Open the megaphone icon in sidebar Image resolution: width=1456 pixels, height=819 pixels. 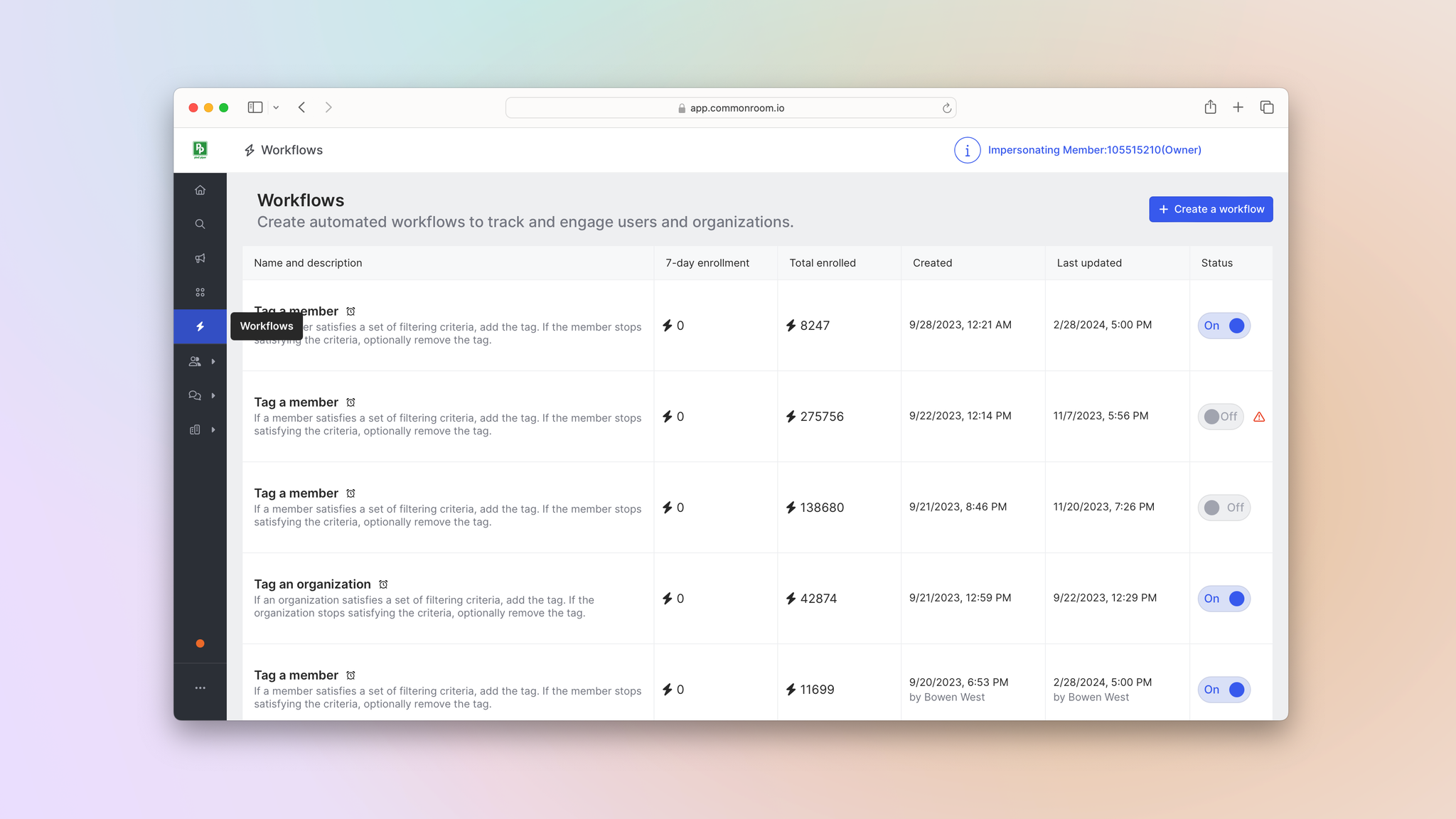(x=200, y=258)
